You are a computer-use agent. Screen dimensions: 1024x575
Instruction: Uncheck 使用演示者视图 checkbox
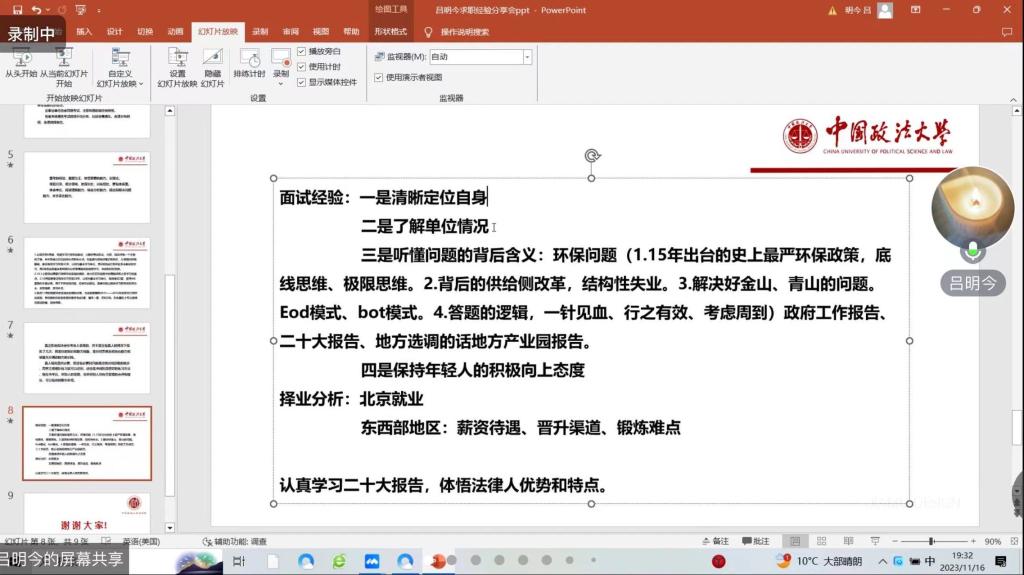378,77
